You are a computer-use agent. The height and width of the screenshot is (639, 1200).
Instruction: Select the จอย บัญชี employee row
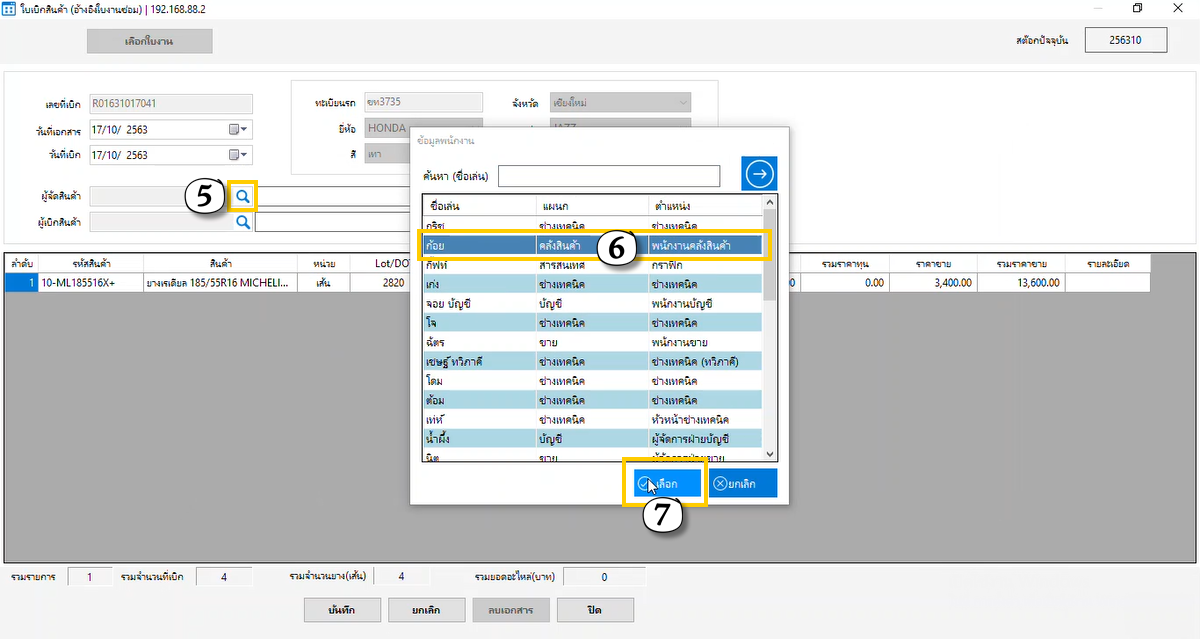click(480, 302)
